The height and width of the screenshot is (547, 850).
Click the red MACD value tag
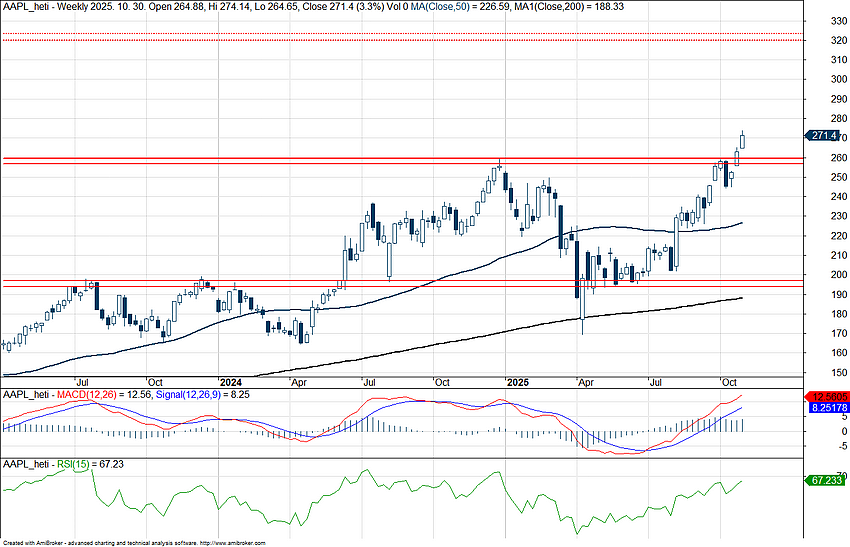click(827, 397)
